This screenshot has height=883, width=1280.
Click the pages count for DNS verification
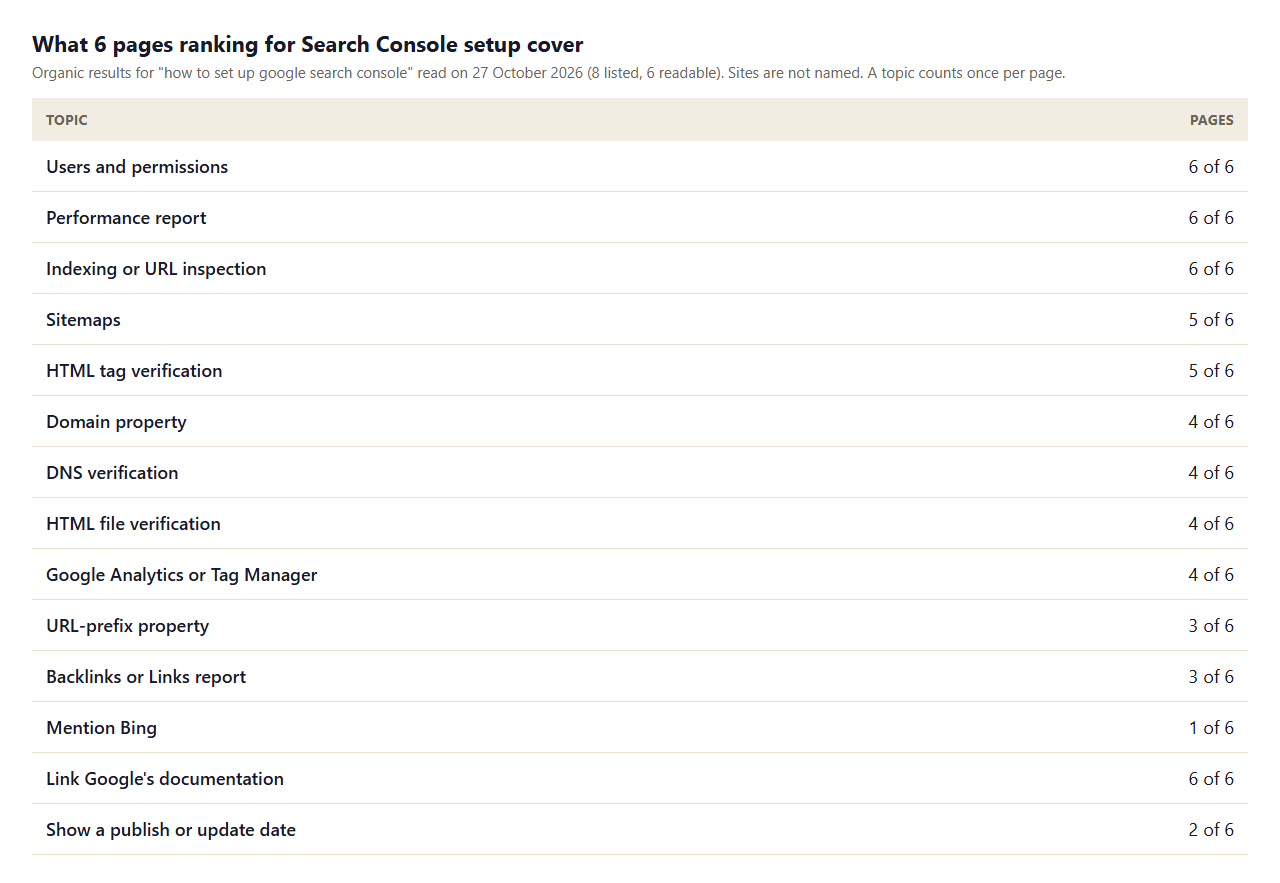pyautogui.click(x=1211, y=473)
